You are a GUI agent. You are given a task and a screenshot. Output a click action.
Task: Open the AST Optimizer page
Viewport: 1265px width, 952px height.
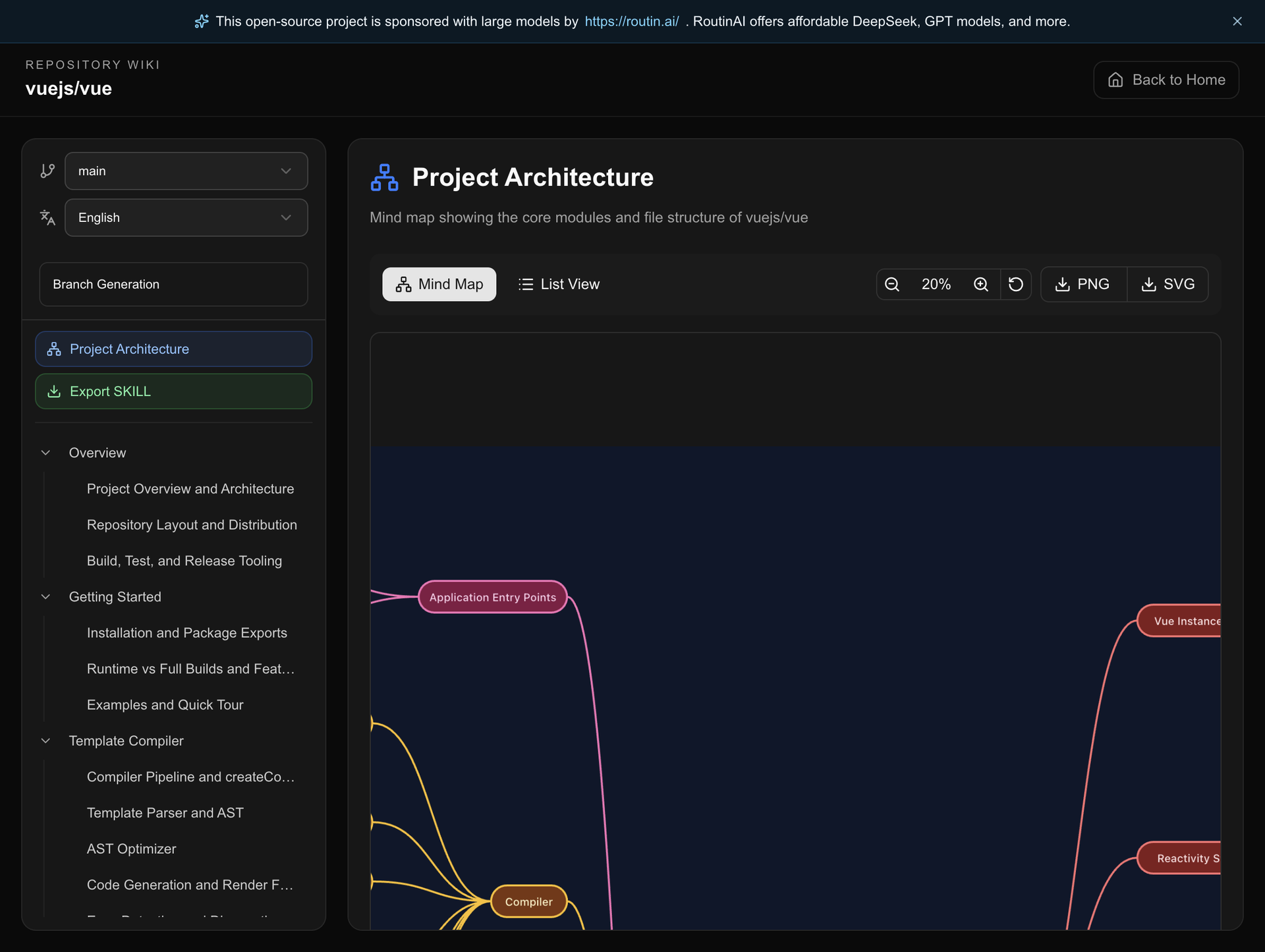click(x=132, y=849)
